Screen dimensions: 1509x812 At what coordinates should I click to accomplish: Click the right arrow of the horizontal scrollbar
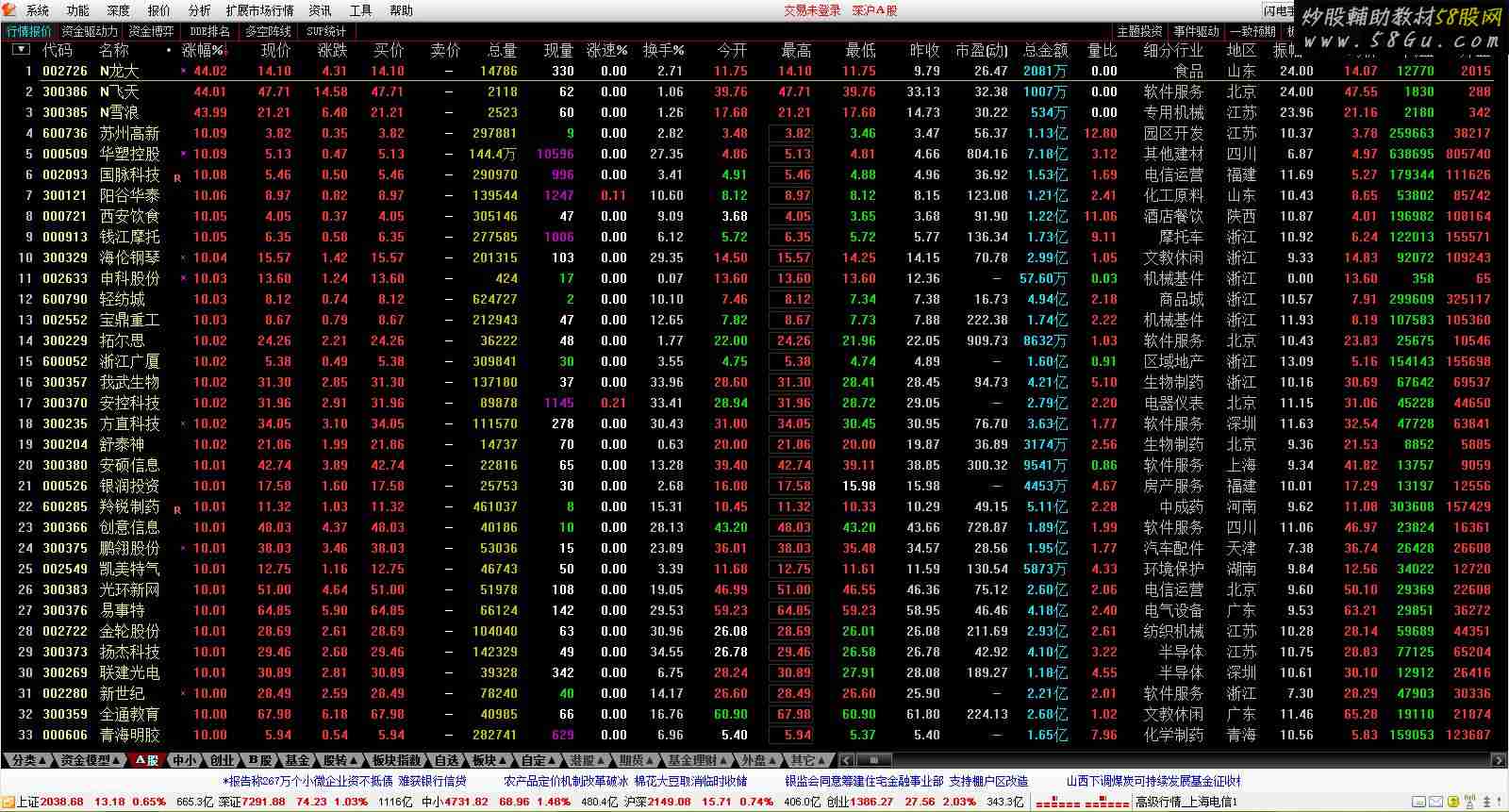1499,760
